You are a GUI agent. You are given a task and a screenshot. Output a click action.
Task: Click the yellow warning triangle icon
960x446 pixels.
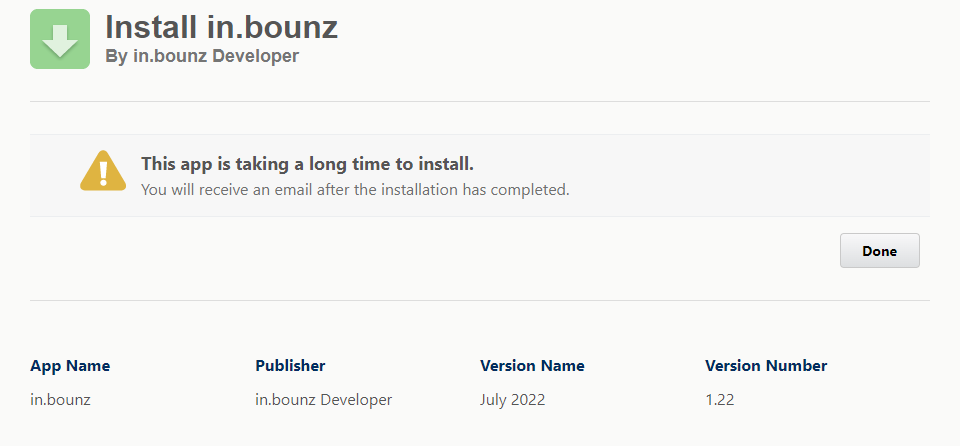click(x=103, y=171)
